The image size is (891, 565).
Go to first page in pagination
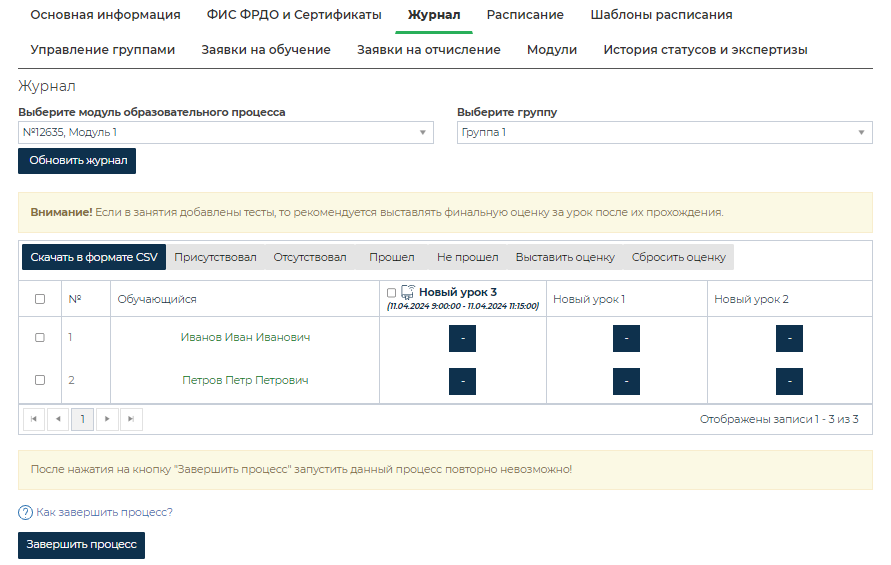coord(34,420)
